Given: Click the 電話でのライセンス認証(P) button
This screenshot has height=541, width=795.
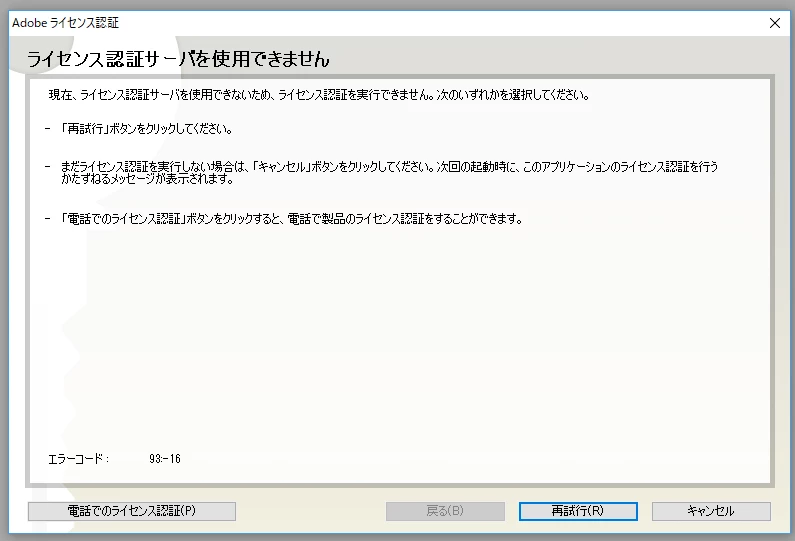Looking at the screenshot, I should [132, 511].
